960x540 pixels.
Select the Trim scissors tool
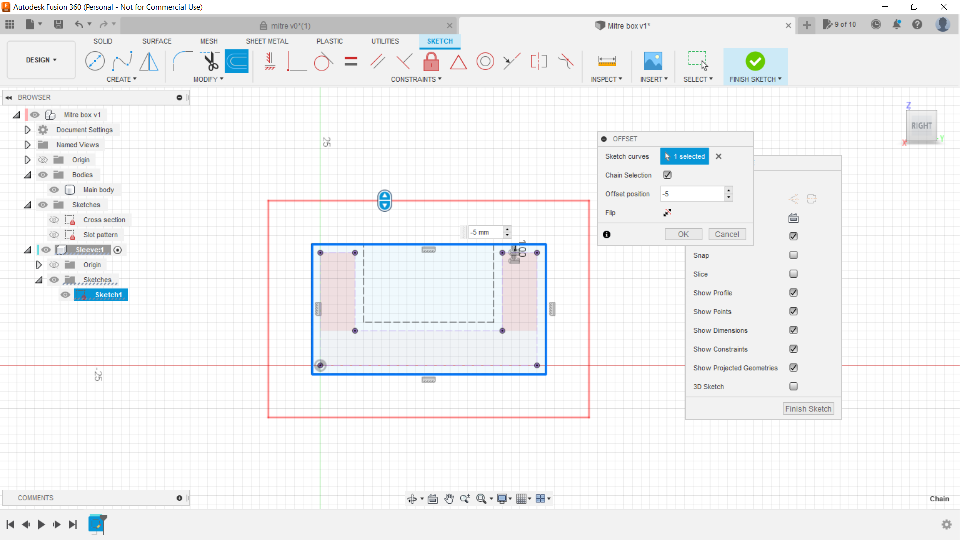211,62
